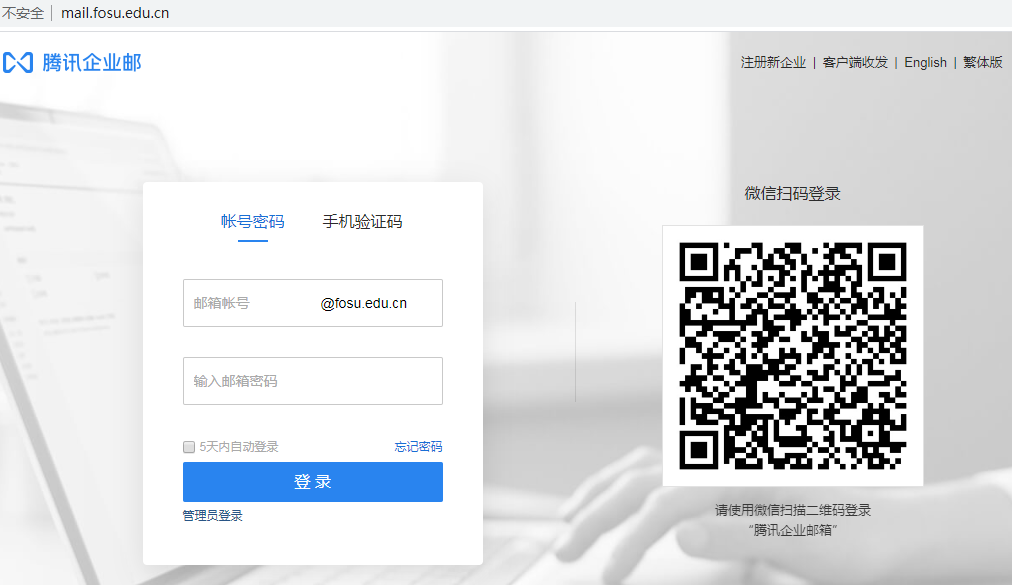Click the @fosu.edu.cn domain suffix

(x=365, y=302)
